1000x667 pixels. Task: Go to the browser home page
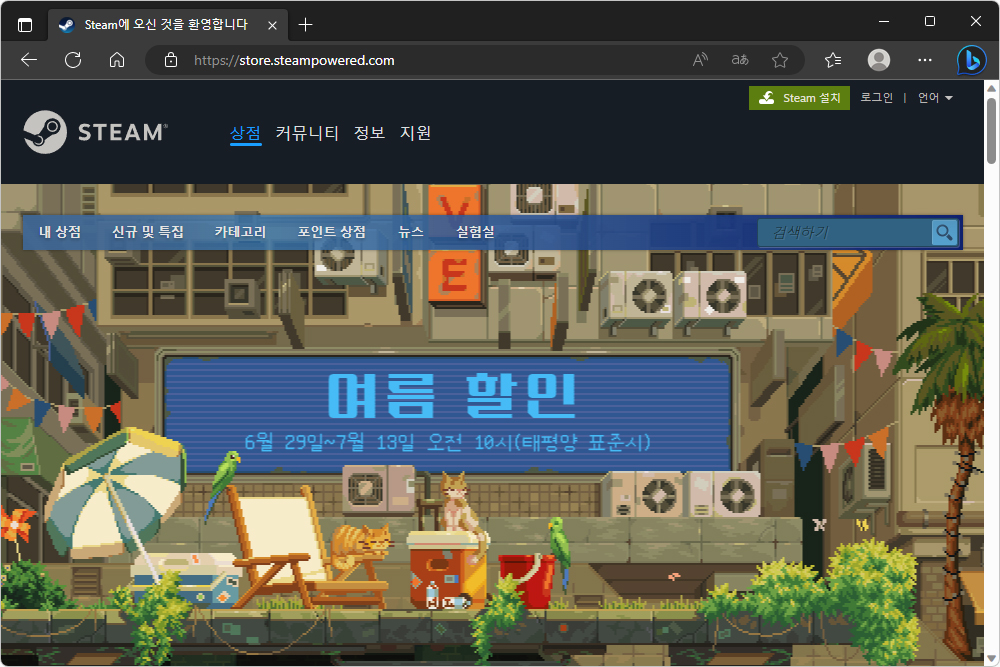click(x=117, y=60)
